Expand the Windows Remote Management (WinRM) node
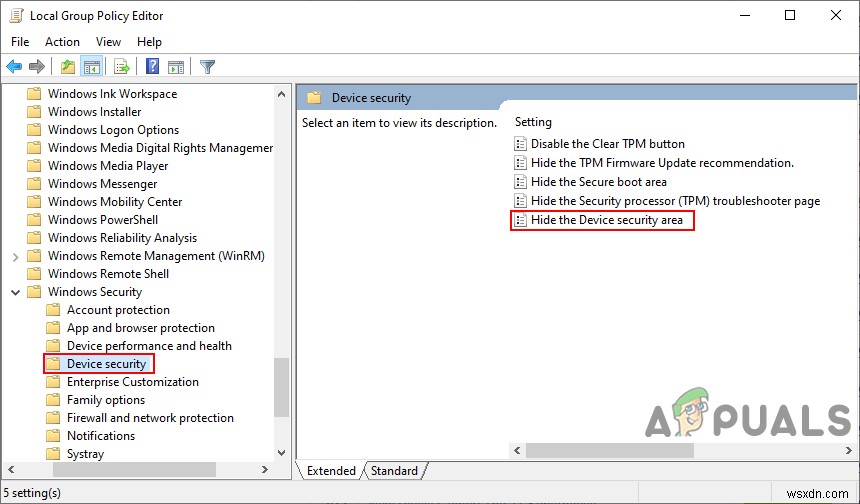Image resolution: width=860 pixels, height=504 pixels. coord(15,256)
